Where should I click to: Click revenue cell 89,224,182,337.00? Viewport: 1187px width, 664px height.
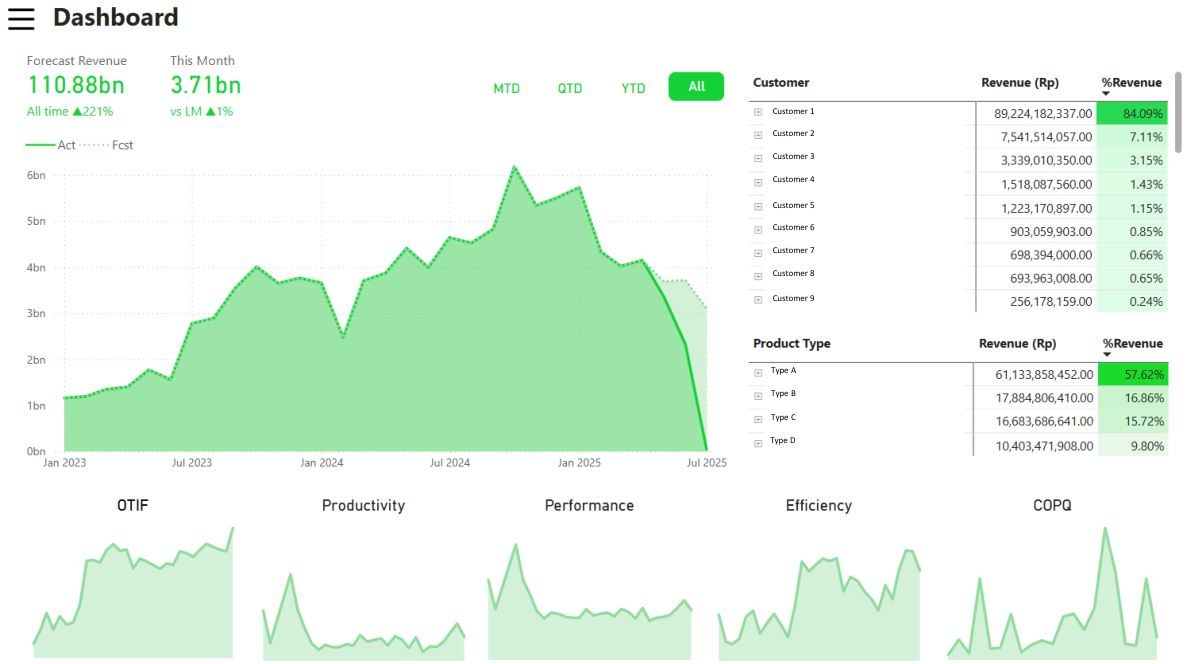click(x=1043, y=114)
